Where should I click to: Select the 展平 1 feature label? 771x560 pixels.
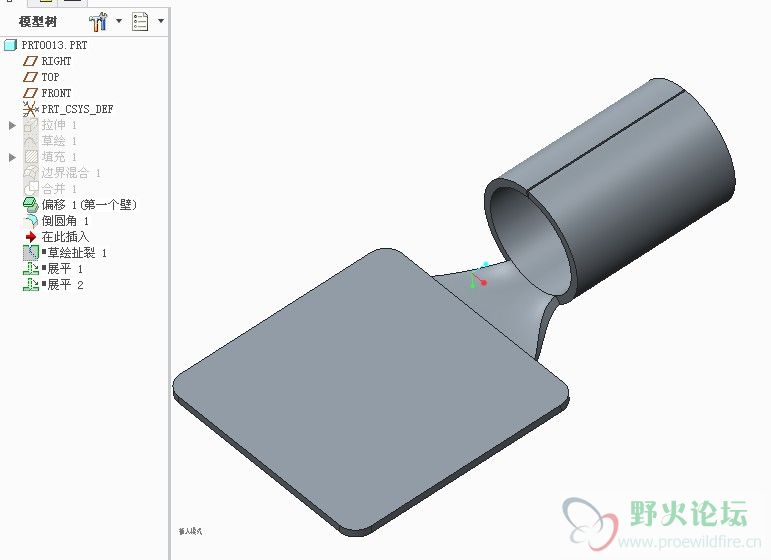coord(65,269)
